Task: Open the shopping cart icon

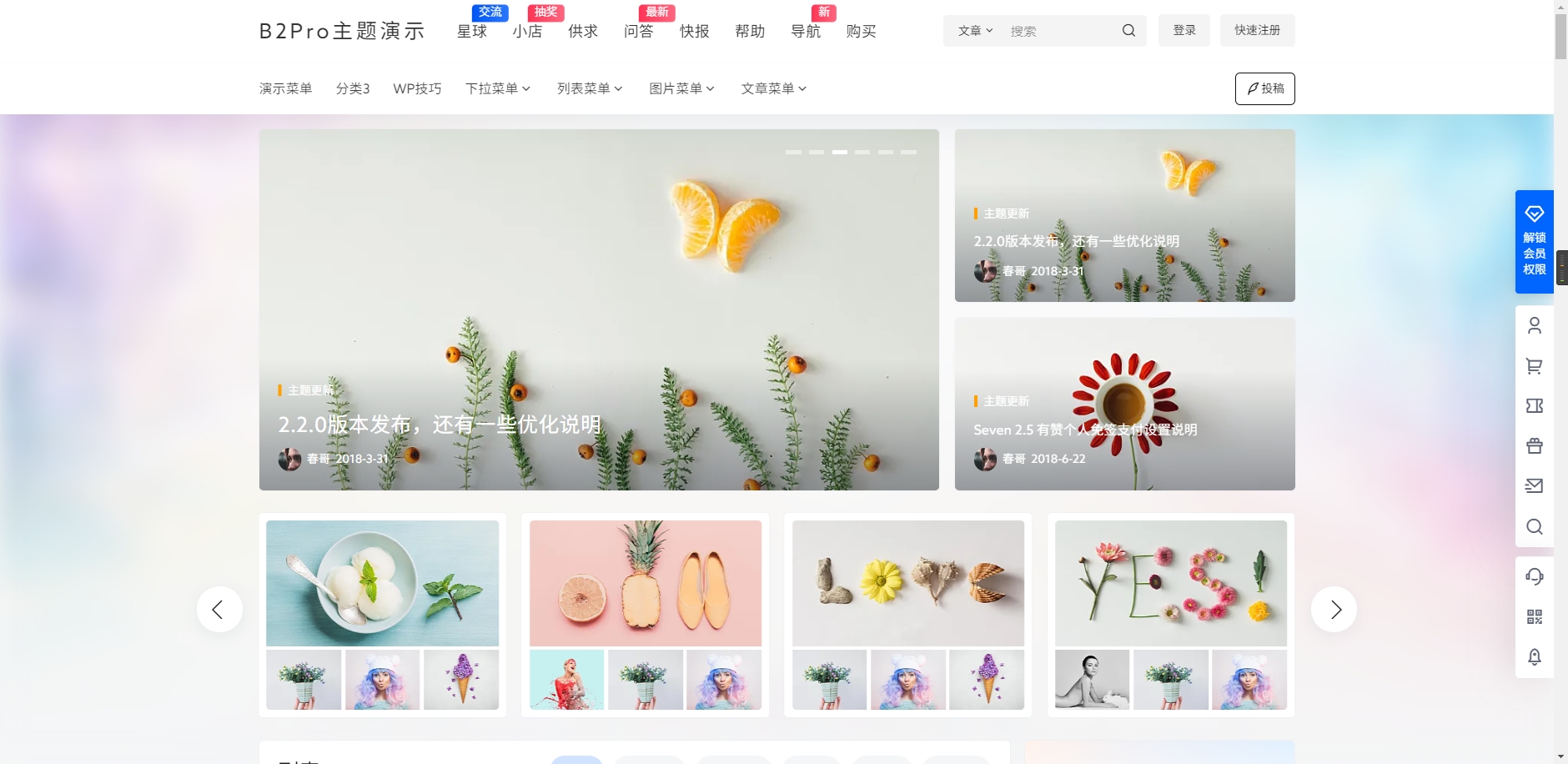Action: pyautogui.click(x=1535, y=365)
